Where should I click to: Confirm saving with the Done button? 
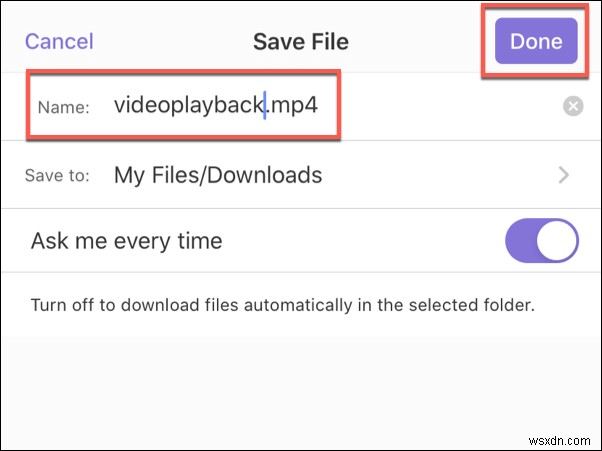point(536,41)
